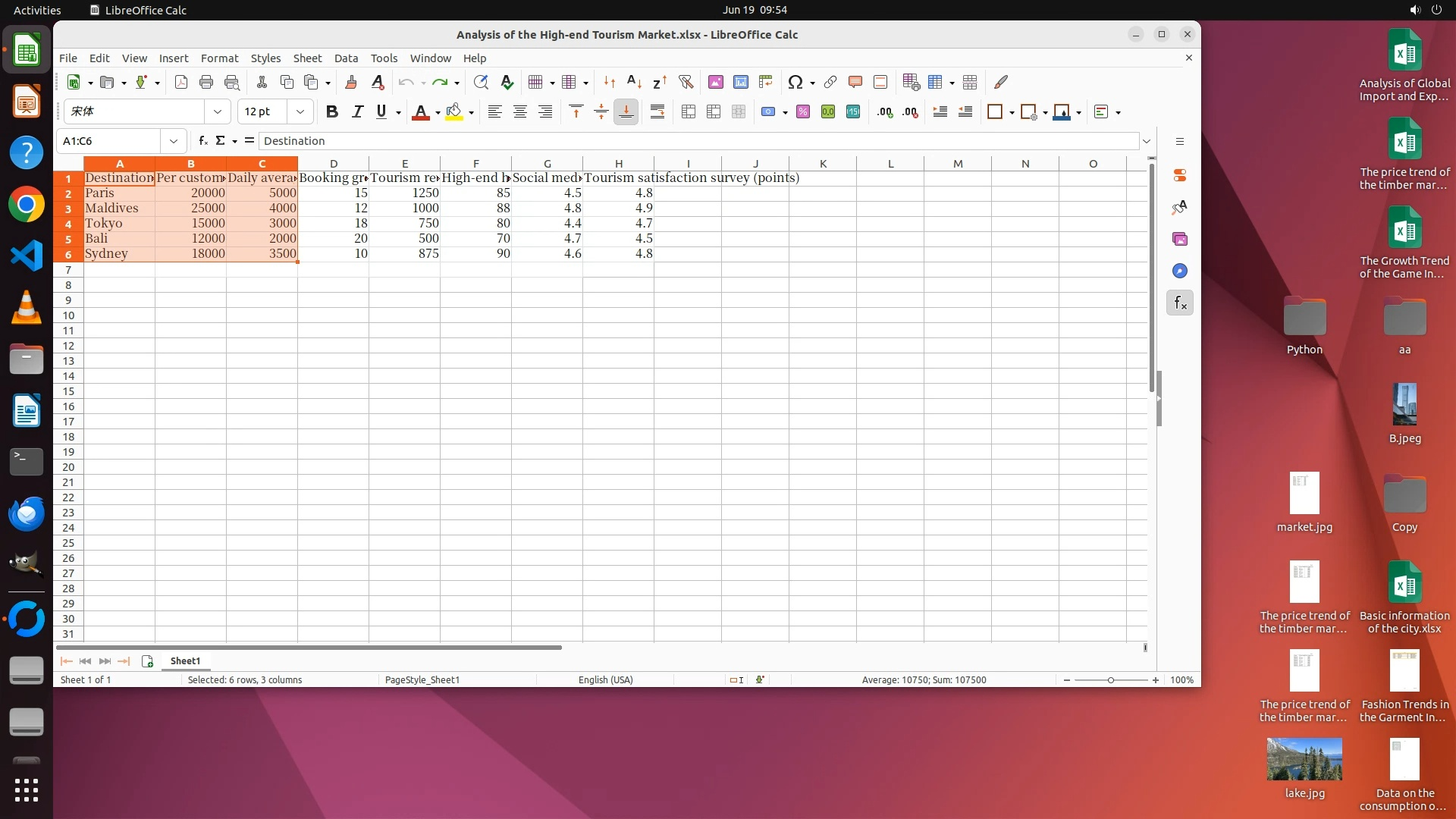1456x819 pixels.
Task: Click the formula input field
Action: click(x=698, y=141)
